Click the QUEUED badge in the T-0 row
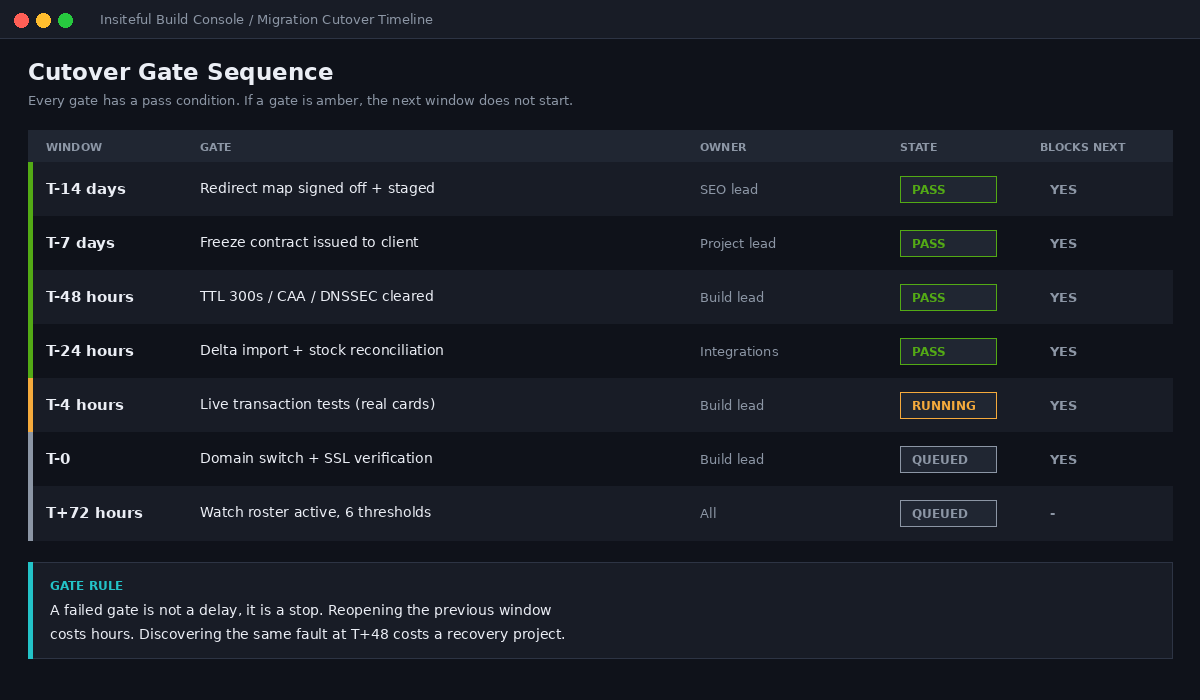This screenshot has height=700, width=1200. [948, 459]
